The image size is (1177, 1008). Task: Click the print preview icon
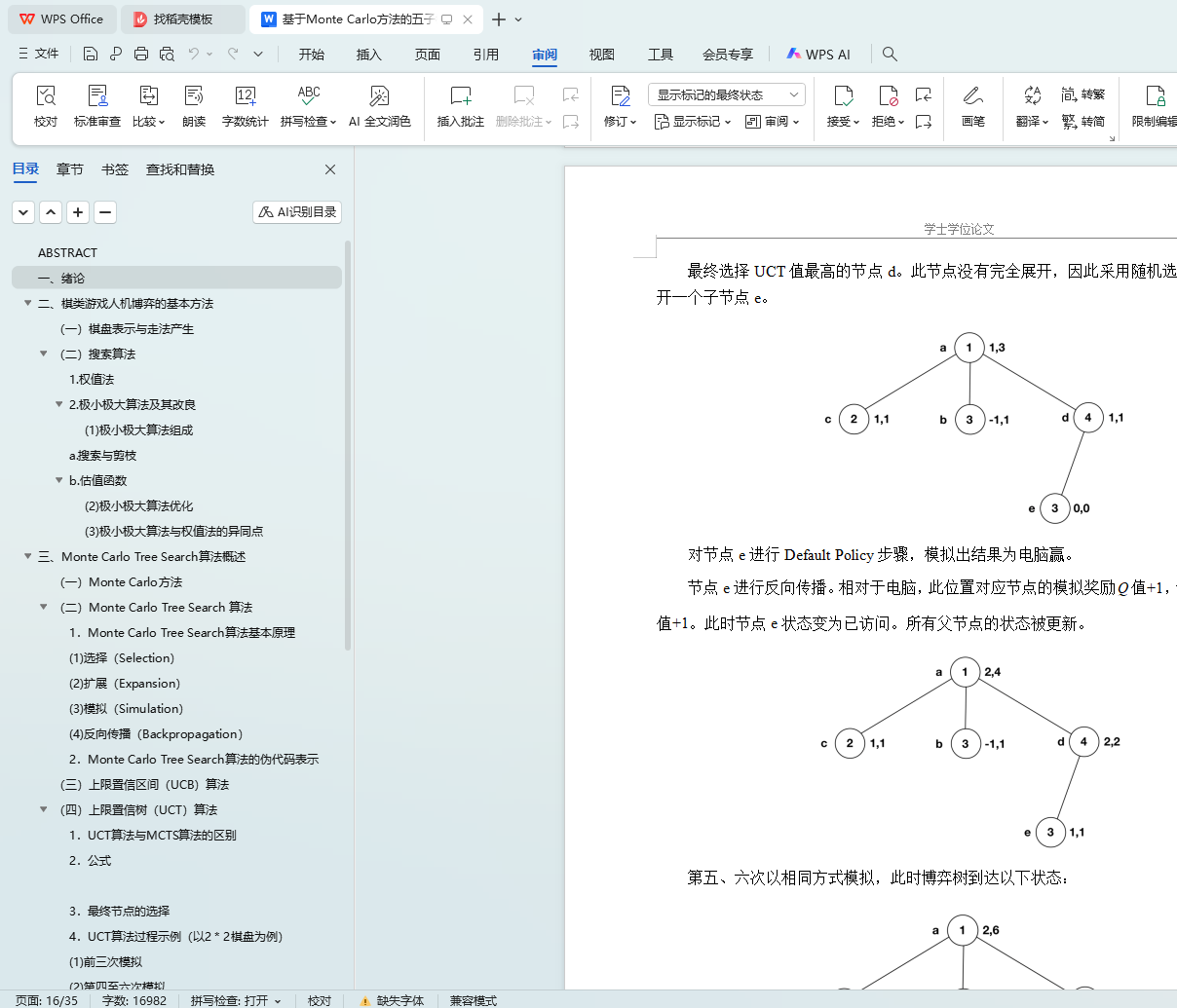(x=167, y=54)
